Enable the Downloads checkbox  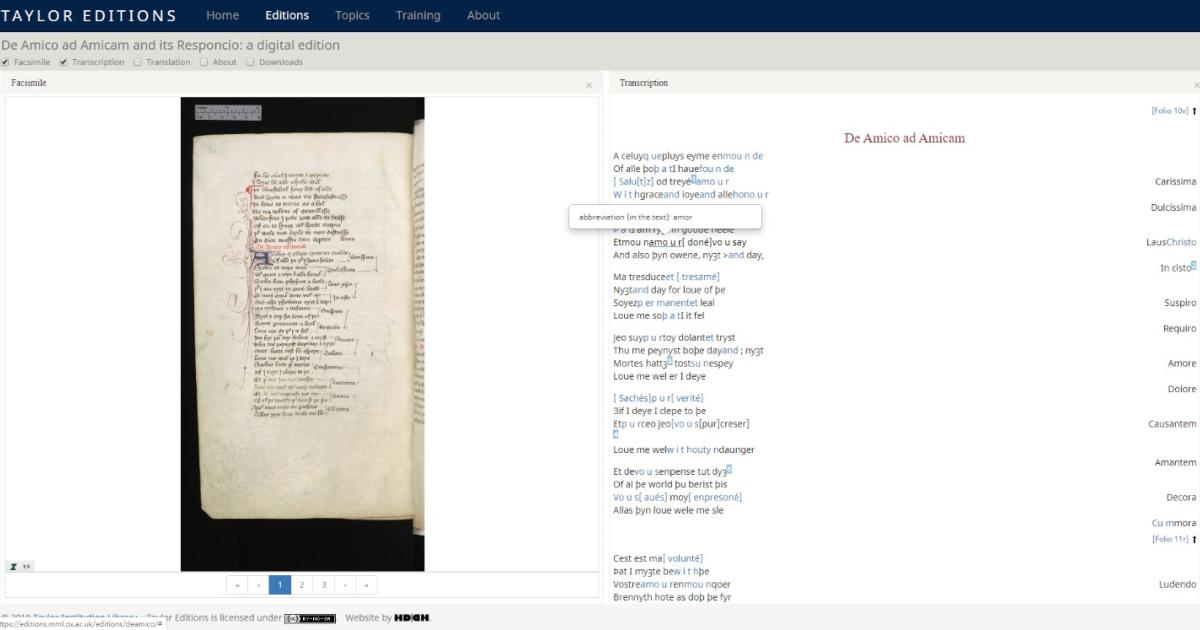pos(250,62)
